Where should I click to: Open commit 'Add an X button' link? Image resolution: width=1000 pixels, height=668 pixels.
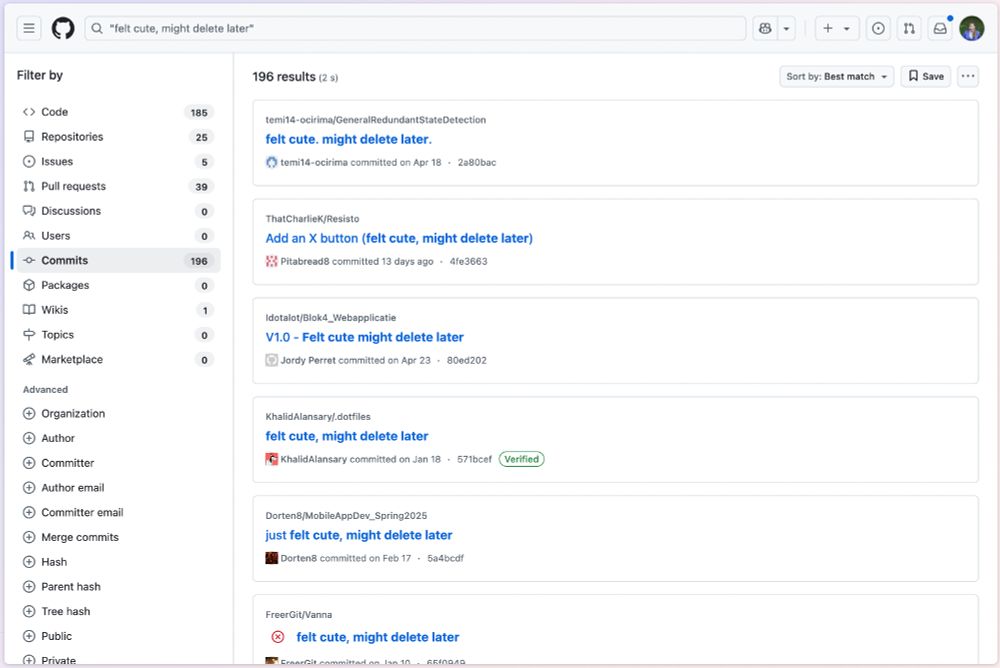399,238
